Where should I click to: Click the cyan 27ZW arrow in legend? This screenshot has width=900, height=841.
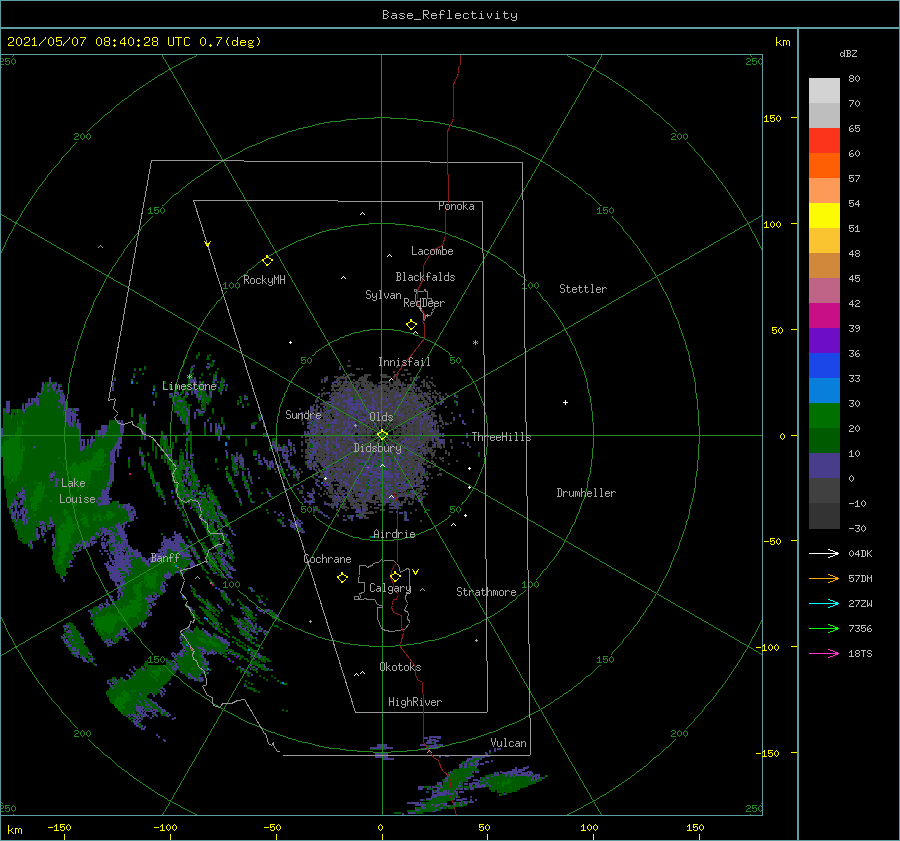click(x=824, y=603)
